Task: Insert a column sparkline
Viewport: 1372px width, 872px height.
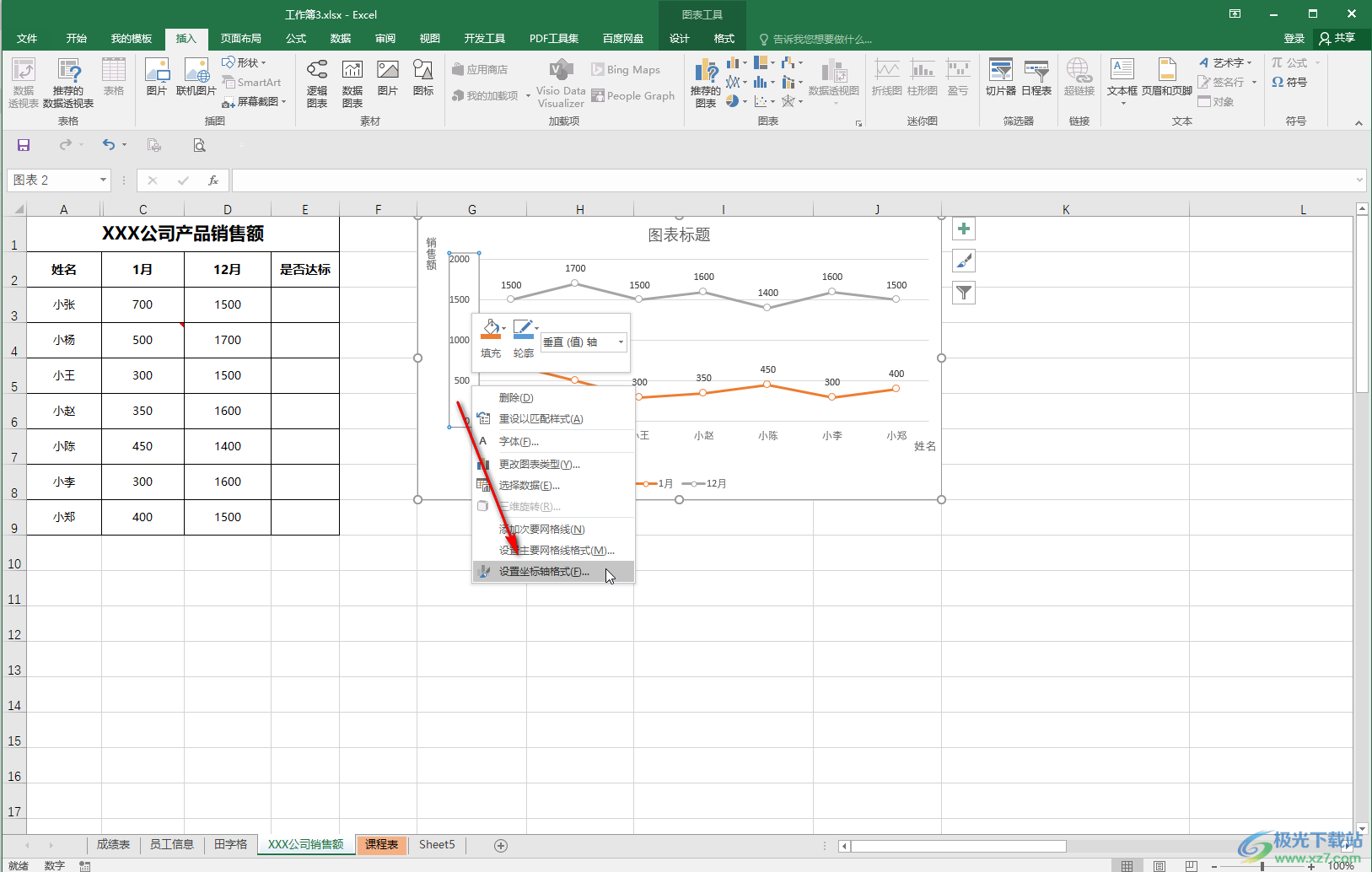Action: 923,78
